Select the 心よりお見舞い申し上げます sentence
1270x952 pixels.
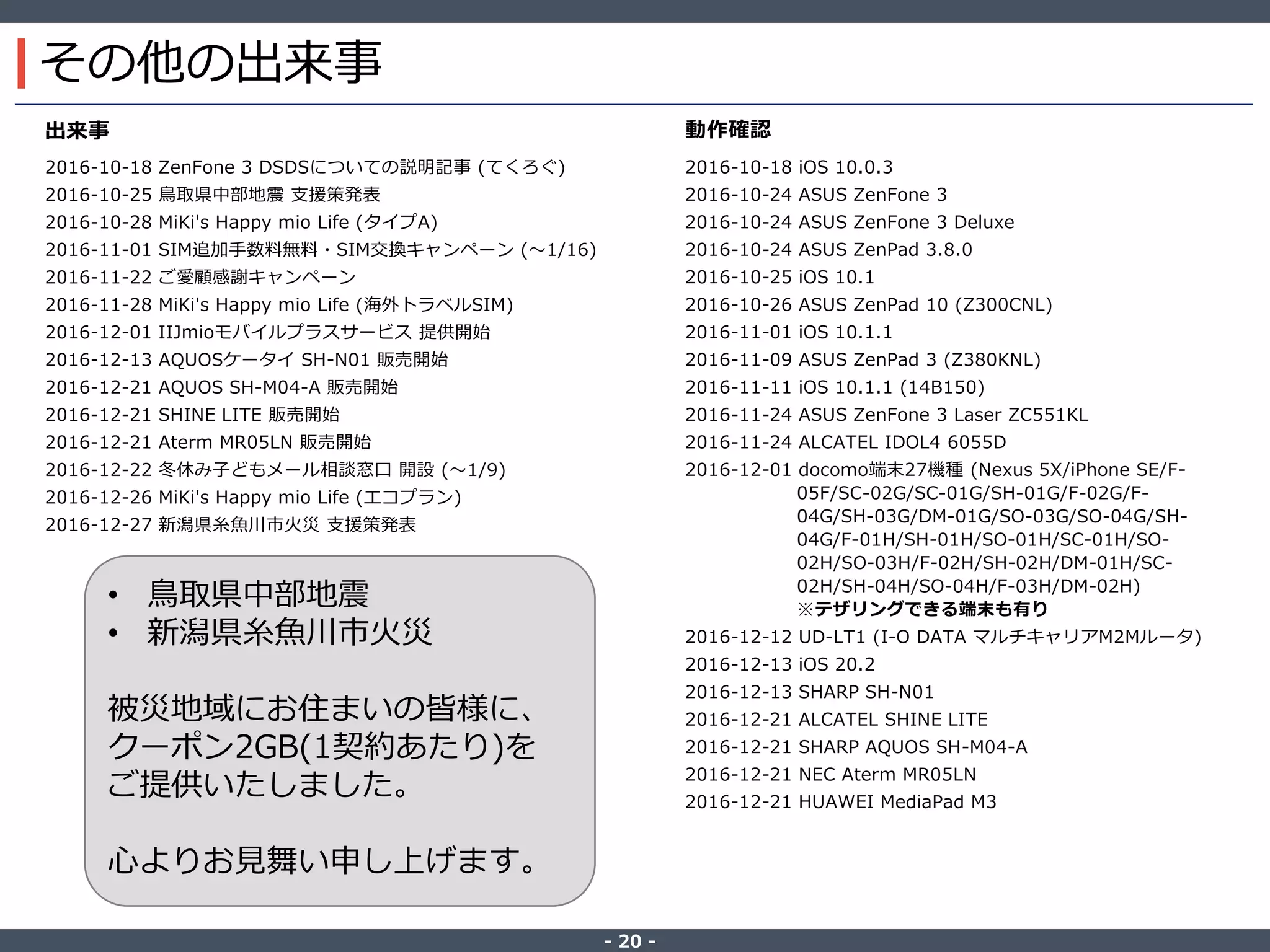point(322,860)
